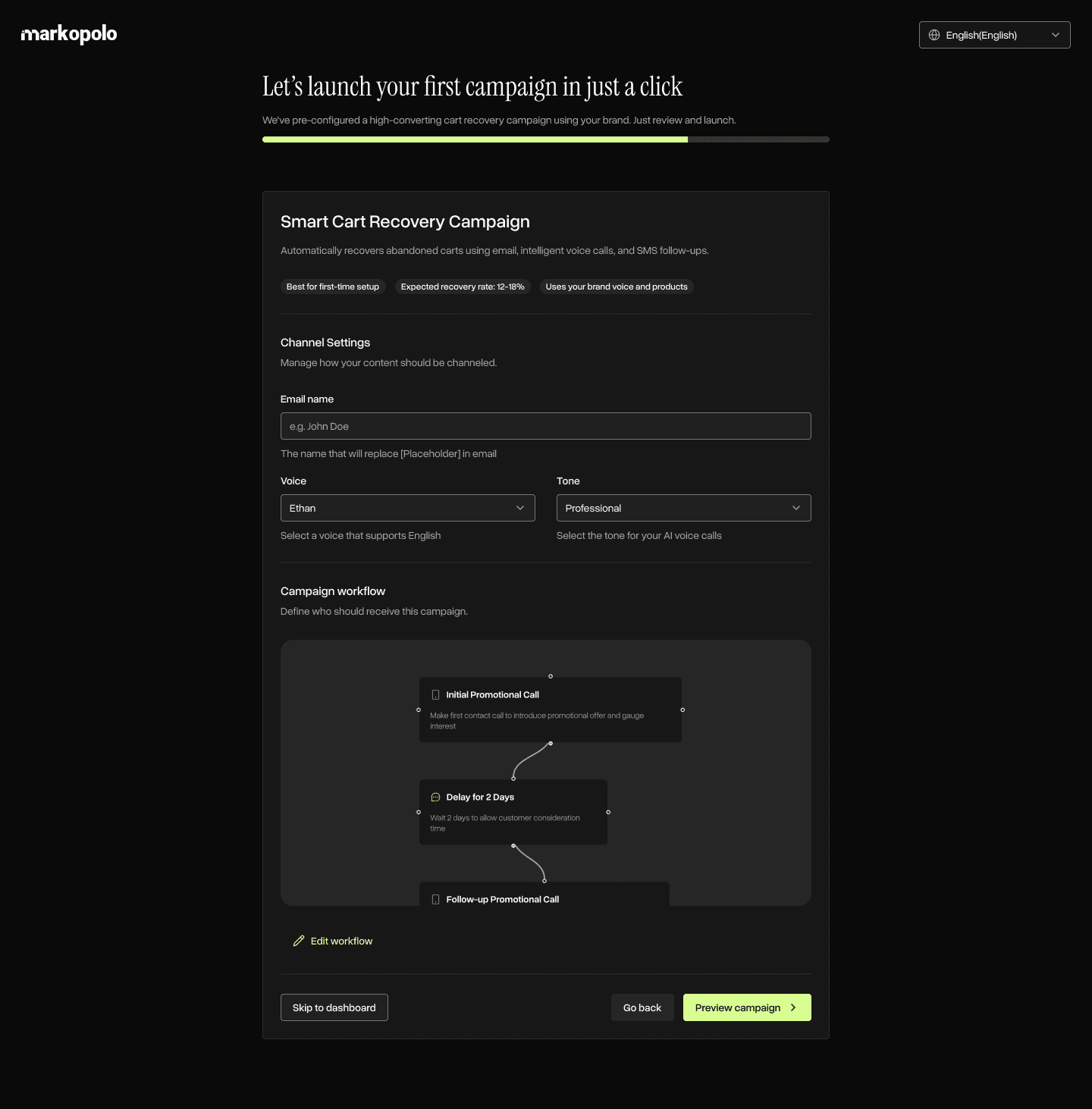1092x1109 pixels.
Task: Launch Preview campaign
Action: click(x=746, y=1007)
